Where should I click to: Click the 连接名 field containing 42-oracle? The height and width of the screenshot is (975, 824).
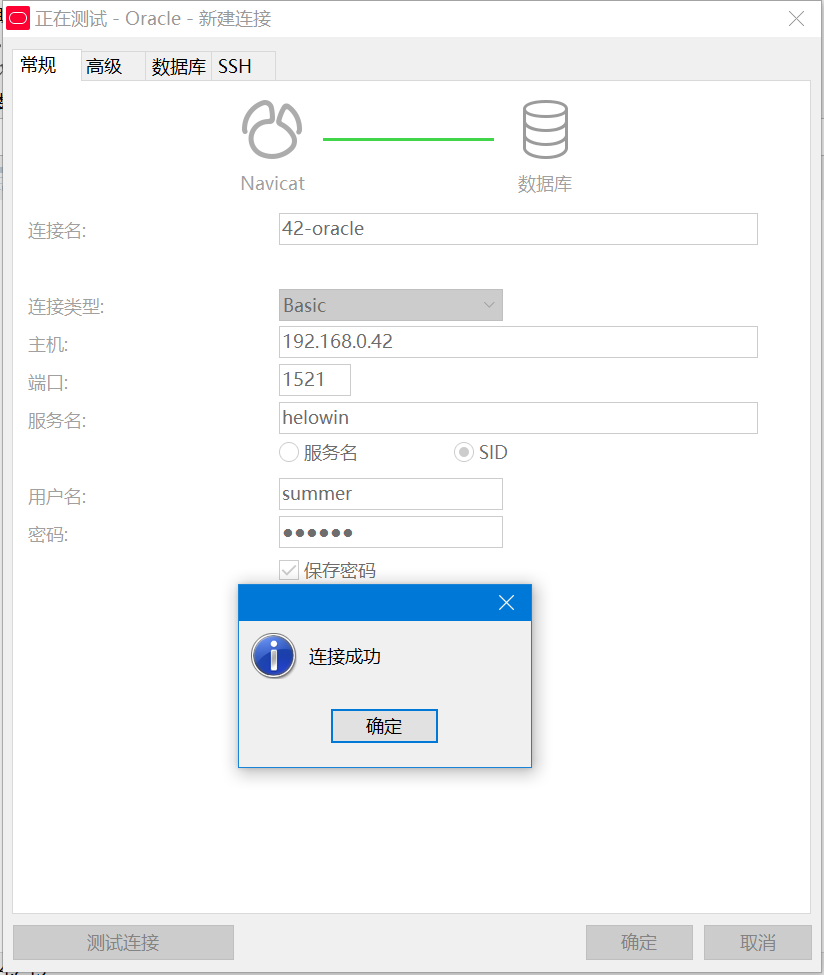(x=518, y=229)
